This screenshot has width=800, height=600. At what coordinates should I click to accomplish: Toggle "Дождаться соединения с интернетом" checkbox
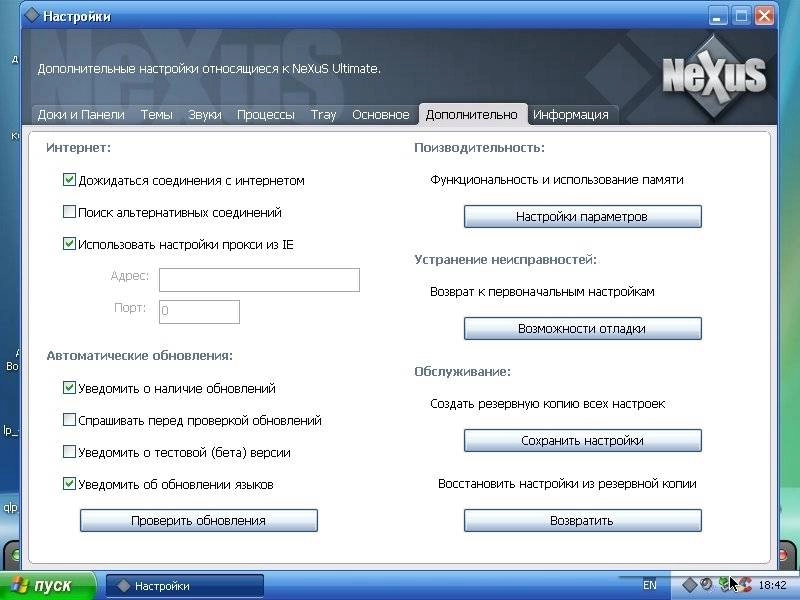tap(69, 180)
